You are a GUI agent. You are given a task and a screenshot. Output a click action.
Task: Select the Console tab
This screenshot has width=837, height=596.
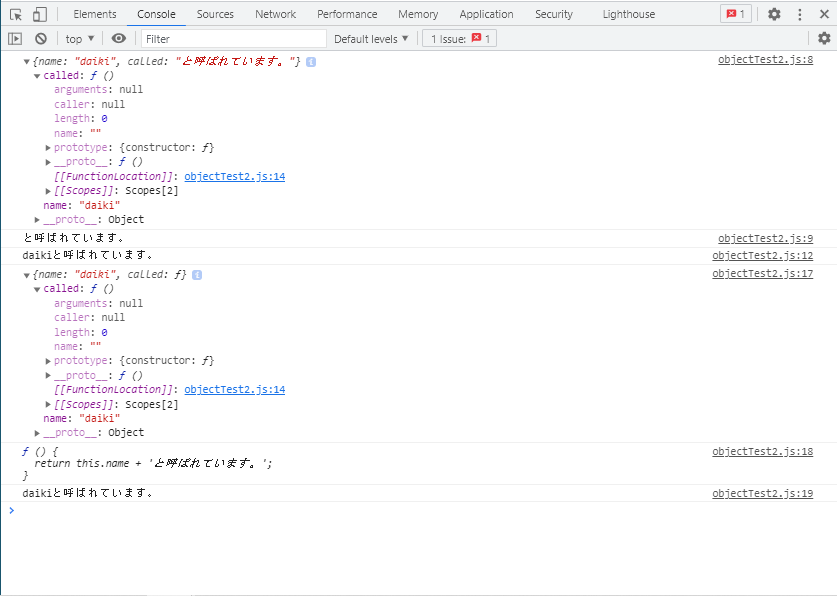(x=156, y=14)
